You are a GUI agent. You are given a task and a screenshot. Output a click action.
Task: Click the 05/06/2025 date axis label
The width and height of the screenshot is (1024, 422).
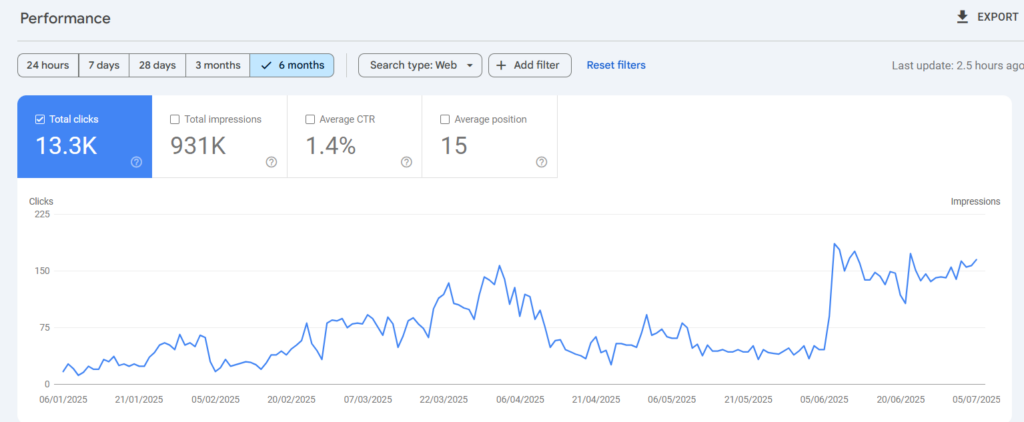(824, 399)
